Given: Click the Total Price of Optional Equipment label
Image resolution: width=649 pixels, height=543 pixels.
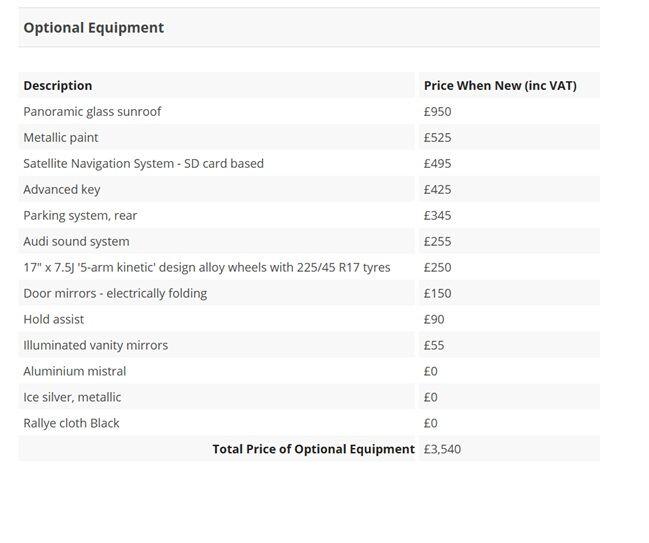Looking at the screenshot, I should [313, 450].
